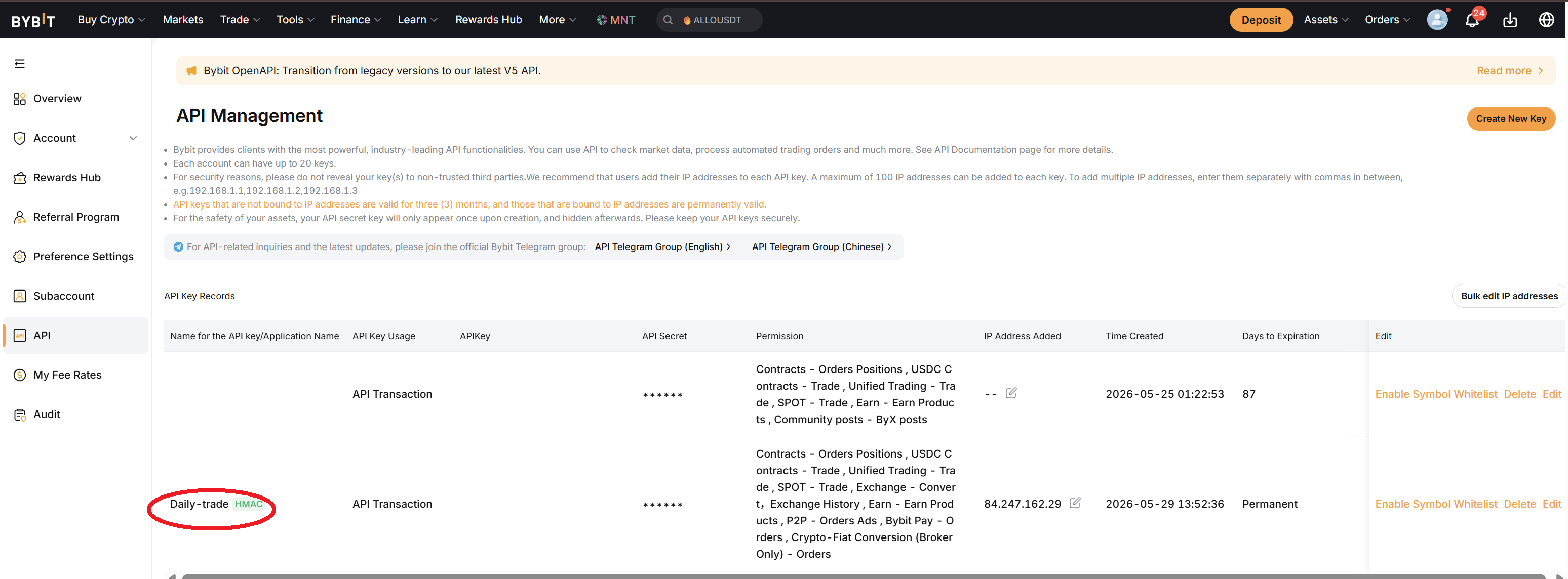Screen dimensions: 1568x579
Task: Expand the Trade dropdown
Action: 241,20
